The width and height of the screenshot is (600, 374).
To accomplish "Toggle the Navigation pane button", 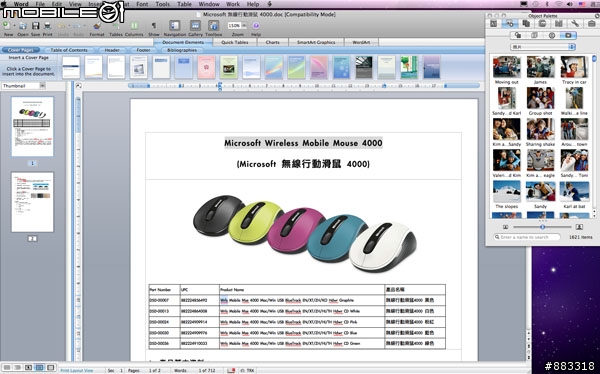I will click(x=174, y=26).
